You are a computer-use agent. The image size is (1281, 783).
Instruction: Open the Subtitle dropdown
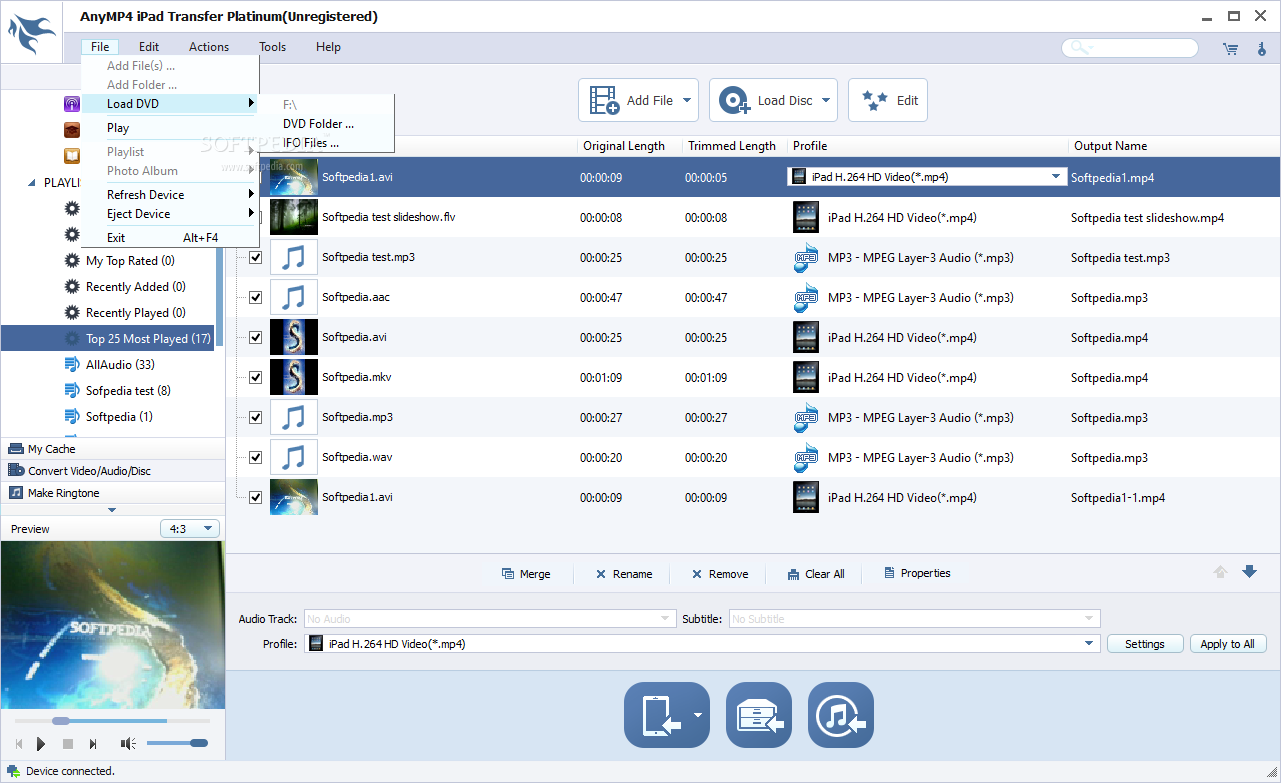(914, 619)
